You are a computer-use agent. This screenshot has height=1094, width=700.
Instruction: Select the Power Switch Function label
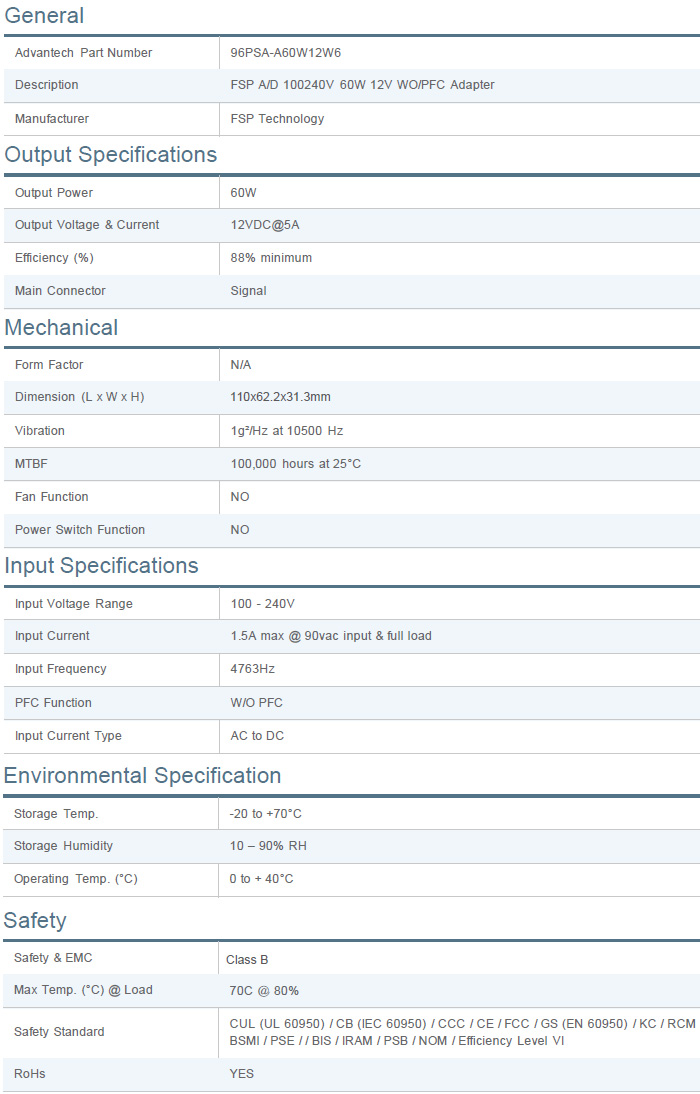click(80, 530)
